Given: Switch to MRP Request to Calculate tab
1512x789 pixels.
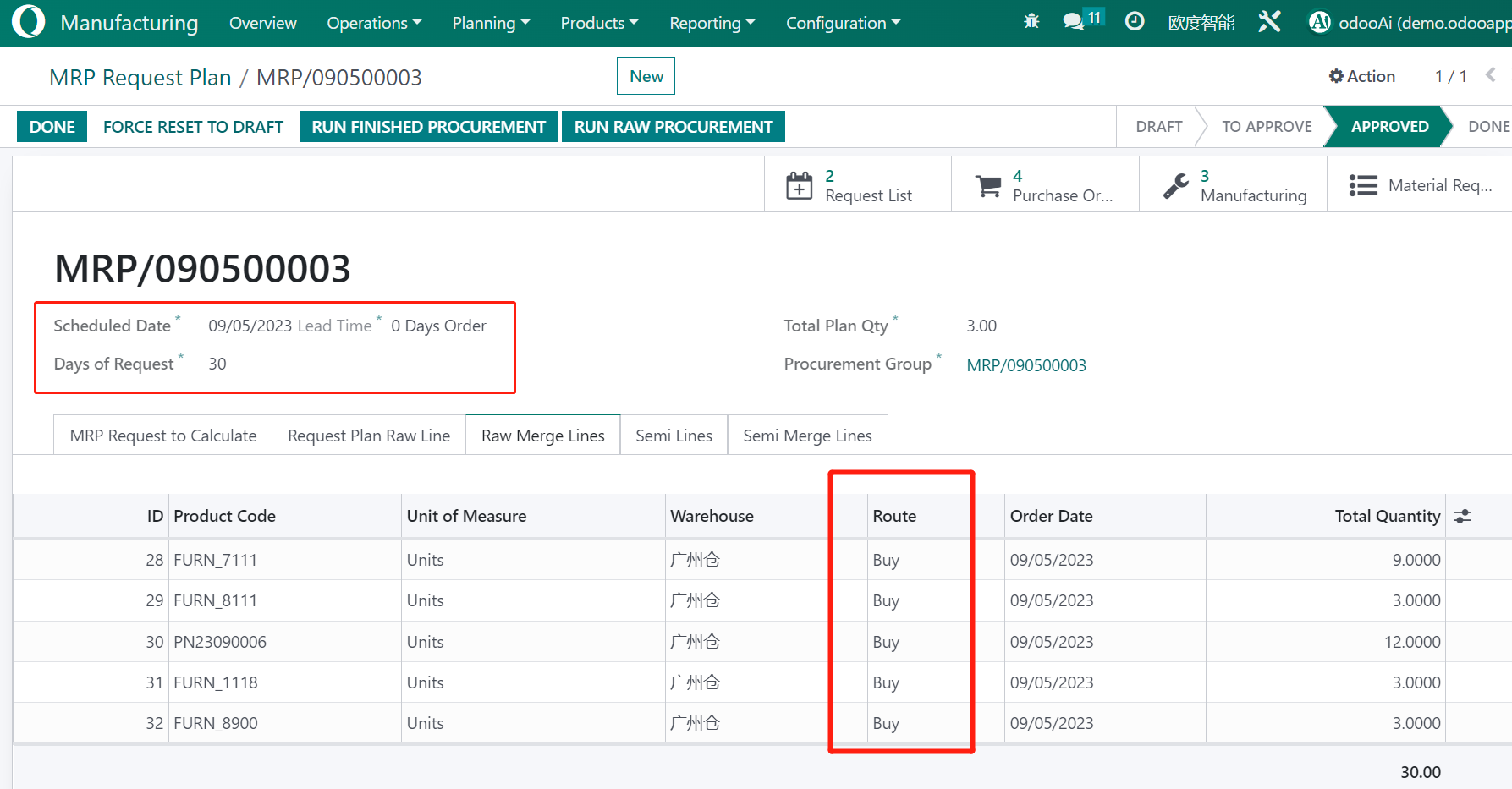Looking at the screenshot, I should [163, 436].
